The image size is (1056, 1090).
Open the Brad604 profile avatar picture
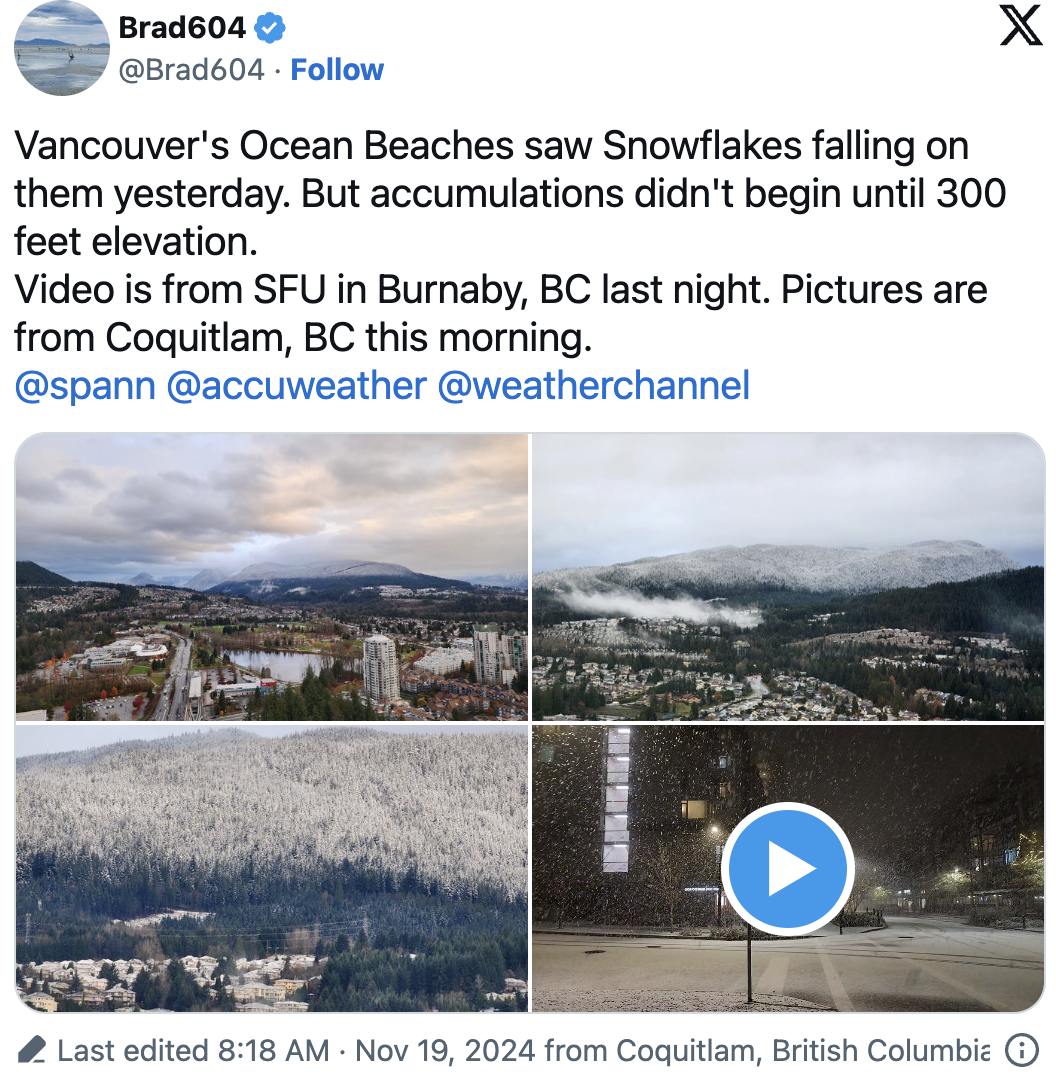click(x=62, y=48)
